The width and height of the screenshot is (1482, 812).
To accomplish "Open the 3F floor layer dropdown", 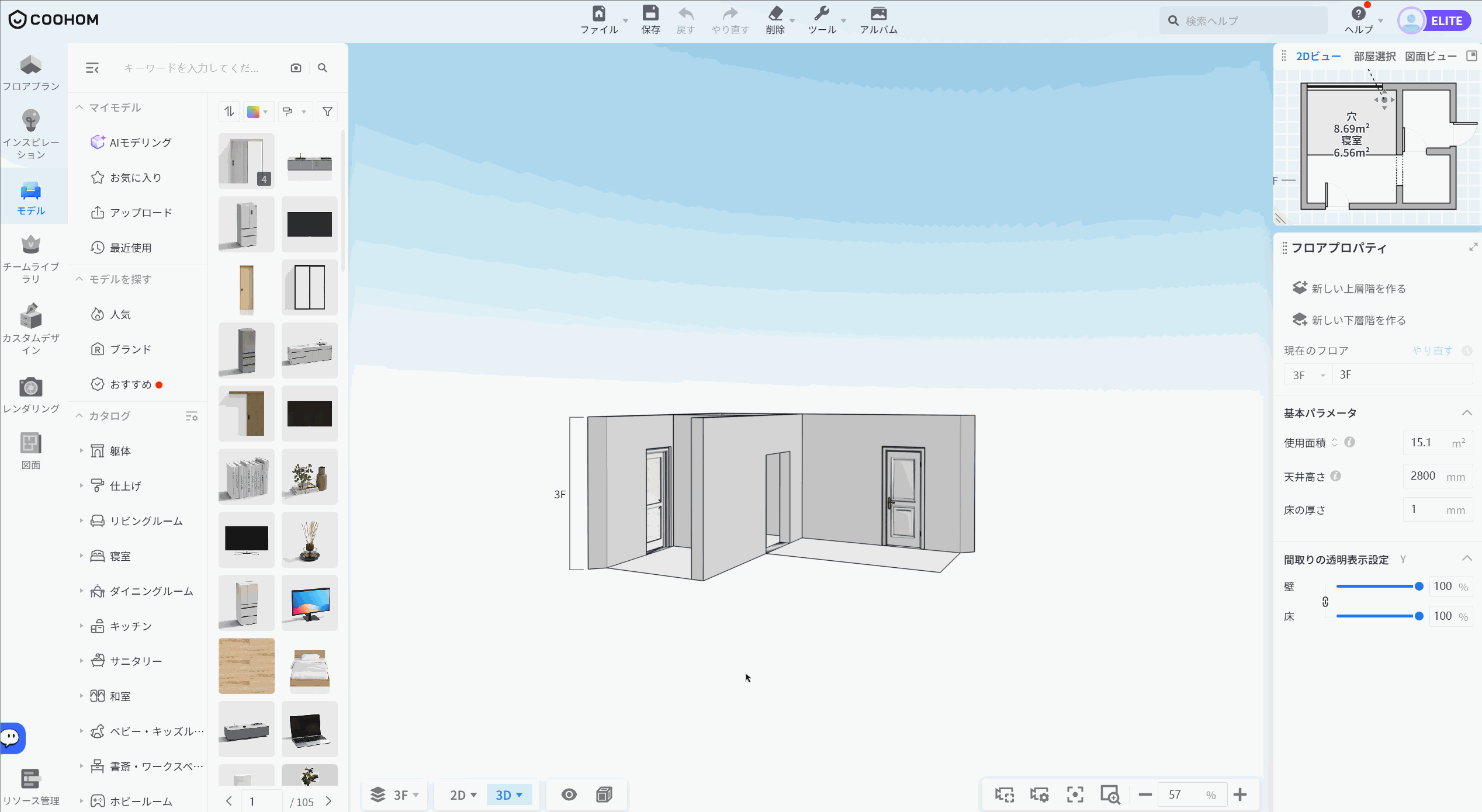I will tap(395, 795).
